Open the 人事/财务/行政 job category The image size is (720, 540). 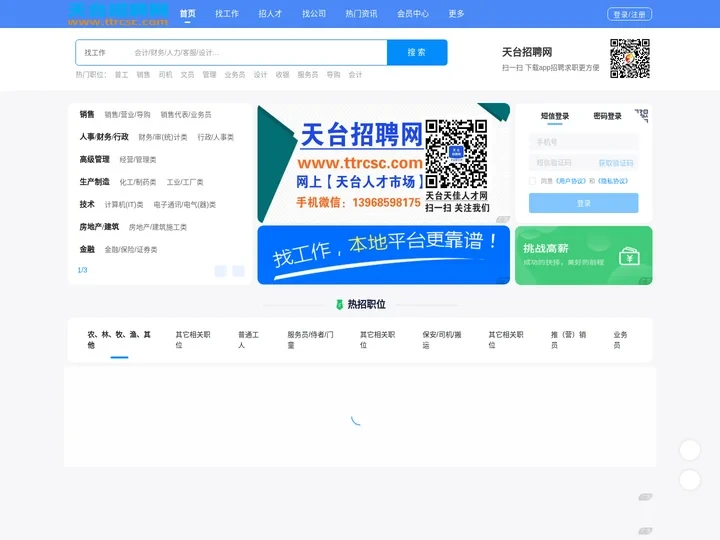click(x=104, y=137)
